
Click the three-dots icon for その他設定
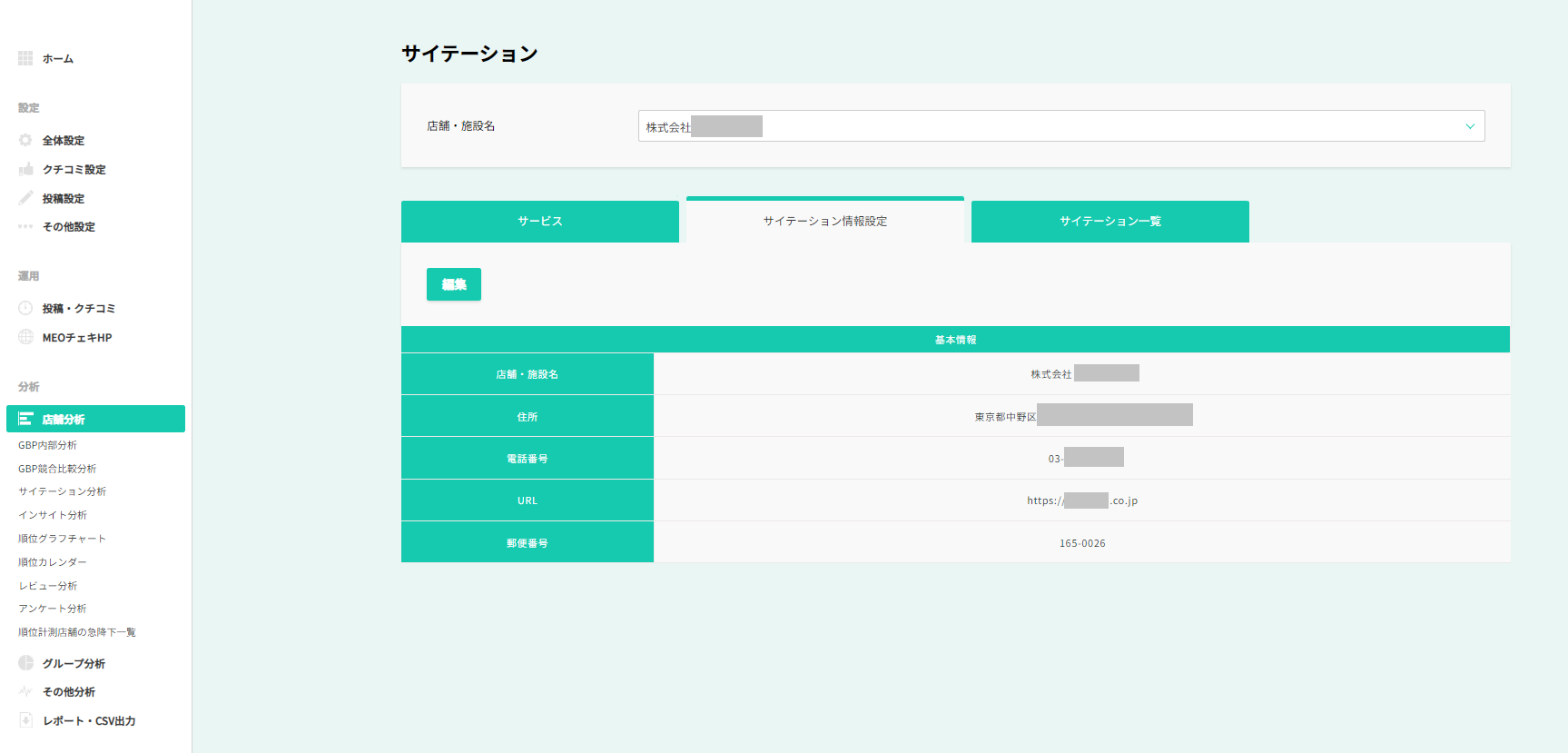25,226
